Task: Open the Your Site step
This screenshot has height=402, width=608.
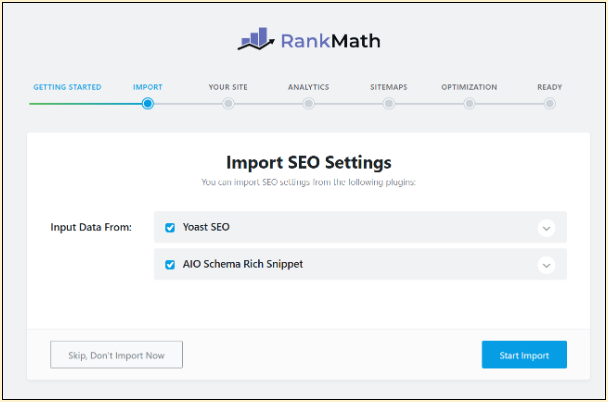Action: (228, 87)
